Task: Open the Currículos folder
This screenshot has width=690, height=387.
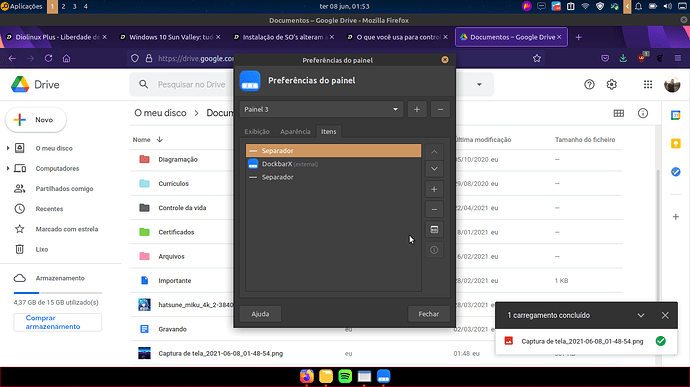Action: [x=173, y=184]
